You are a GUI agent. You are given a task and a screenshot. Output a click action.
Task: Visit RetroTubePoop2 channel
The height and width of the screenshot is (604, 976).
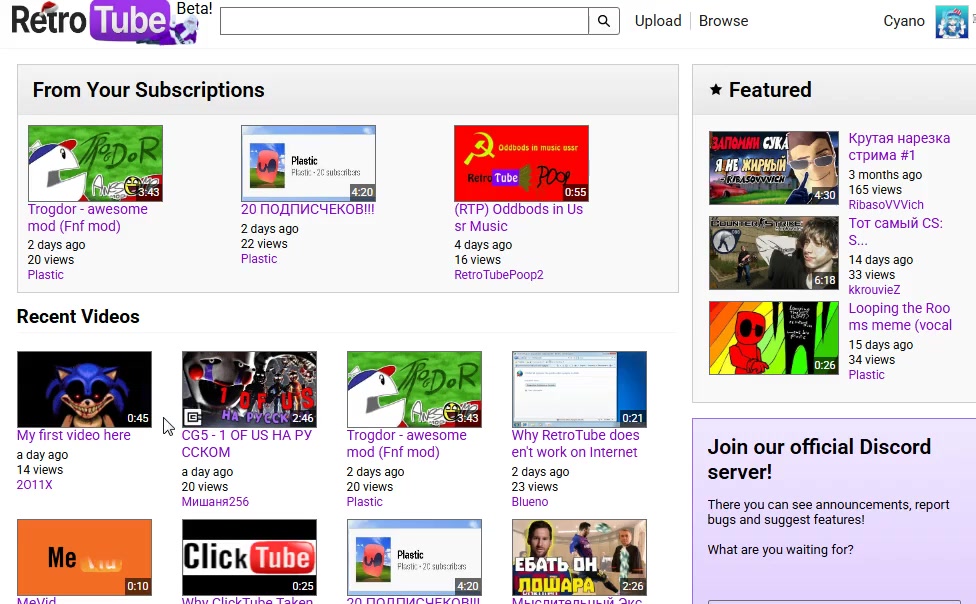coord(498,275)
